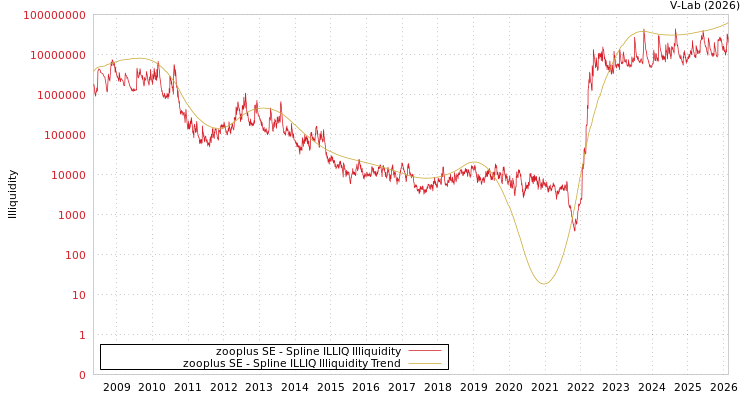Click the 0 y-axis label

pos(82,375)
